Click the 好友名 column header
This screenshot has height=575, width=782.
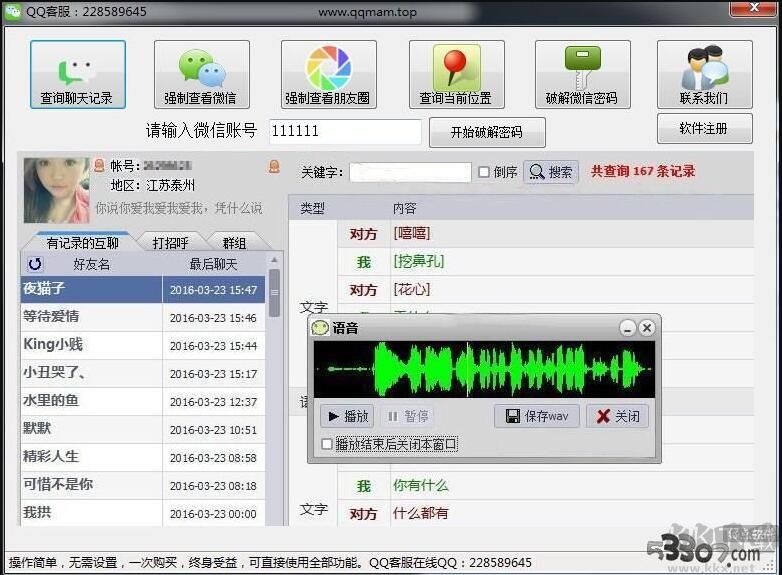pos(91,264)
